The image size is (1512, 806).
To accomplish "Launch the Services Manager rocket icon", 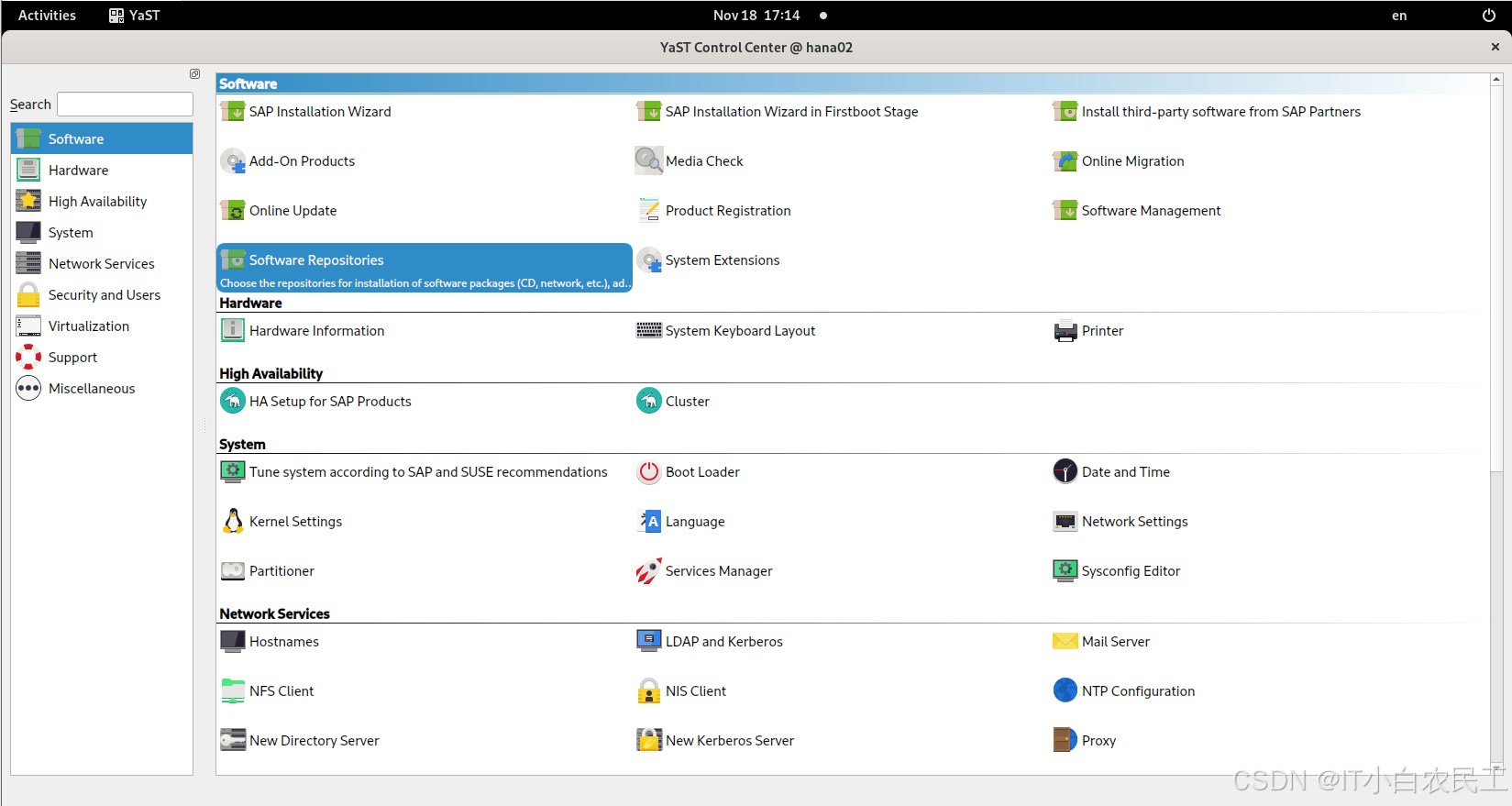I will pyautogui.click(x=649, y=571).
